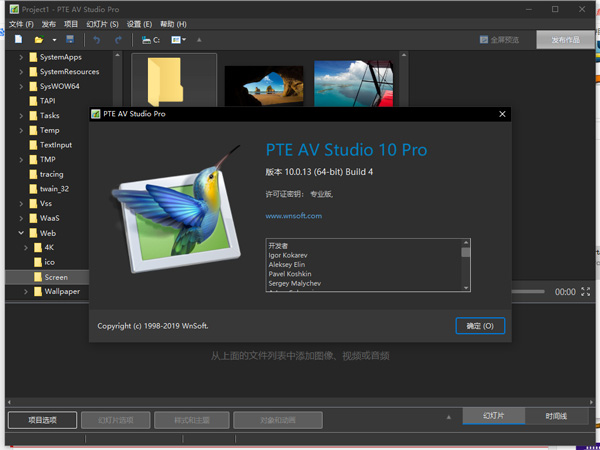Click the PTE app icon in main title bar

tap(14, 9)
